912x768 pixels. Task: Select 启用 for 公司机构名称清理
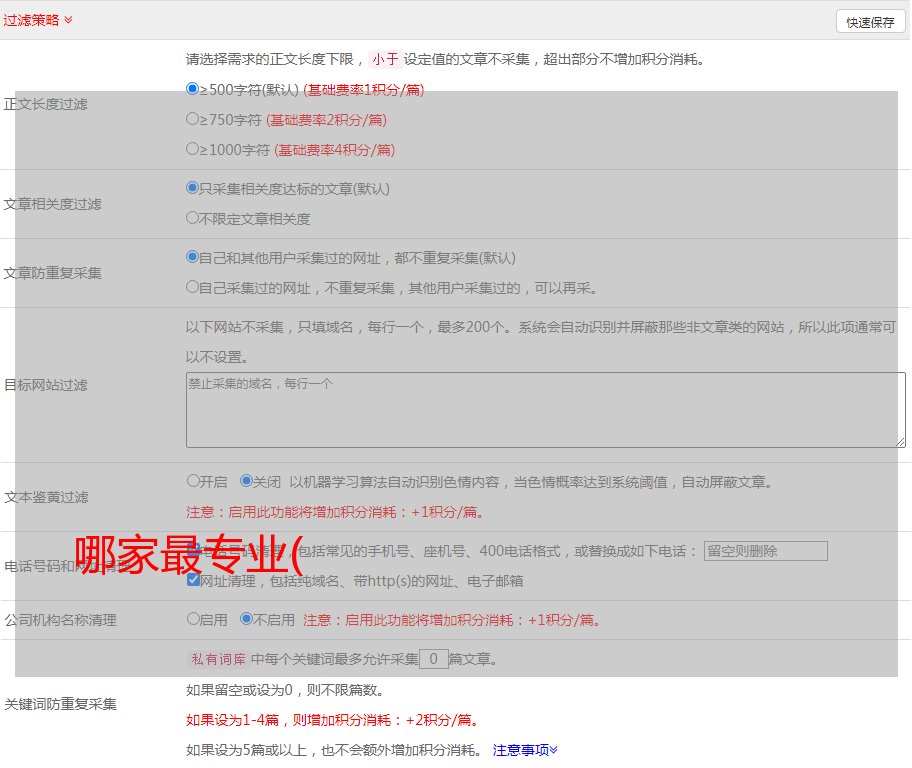coord(193,619)
